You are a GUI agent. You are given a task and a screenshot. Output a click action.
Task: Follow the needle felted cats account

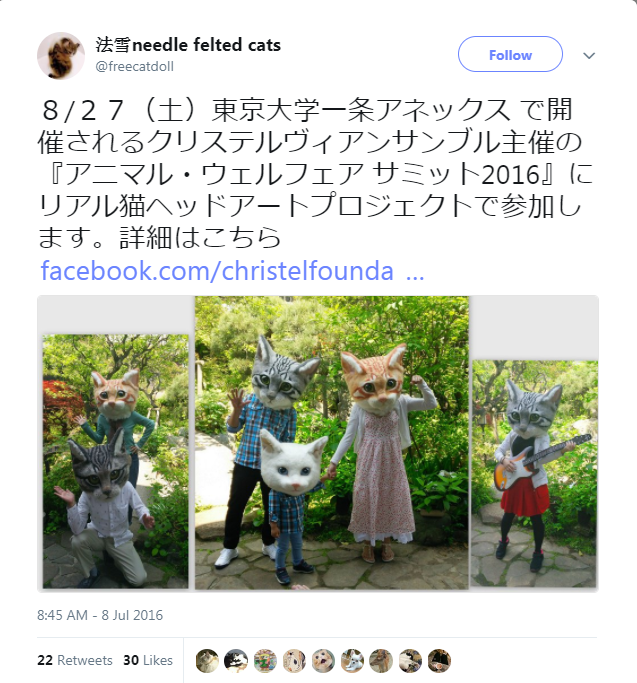coord(510,54)
